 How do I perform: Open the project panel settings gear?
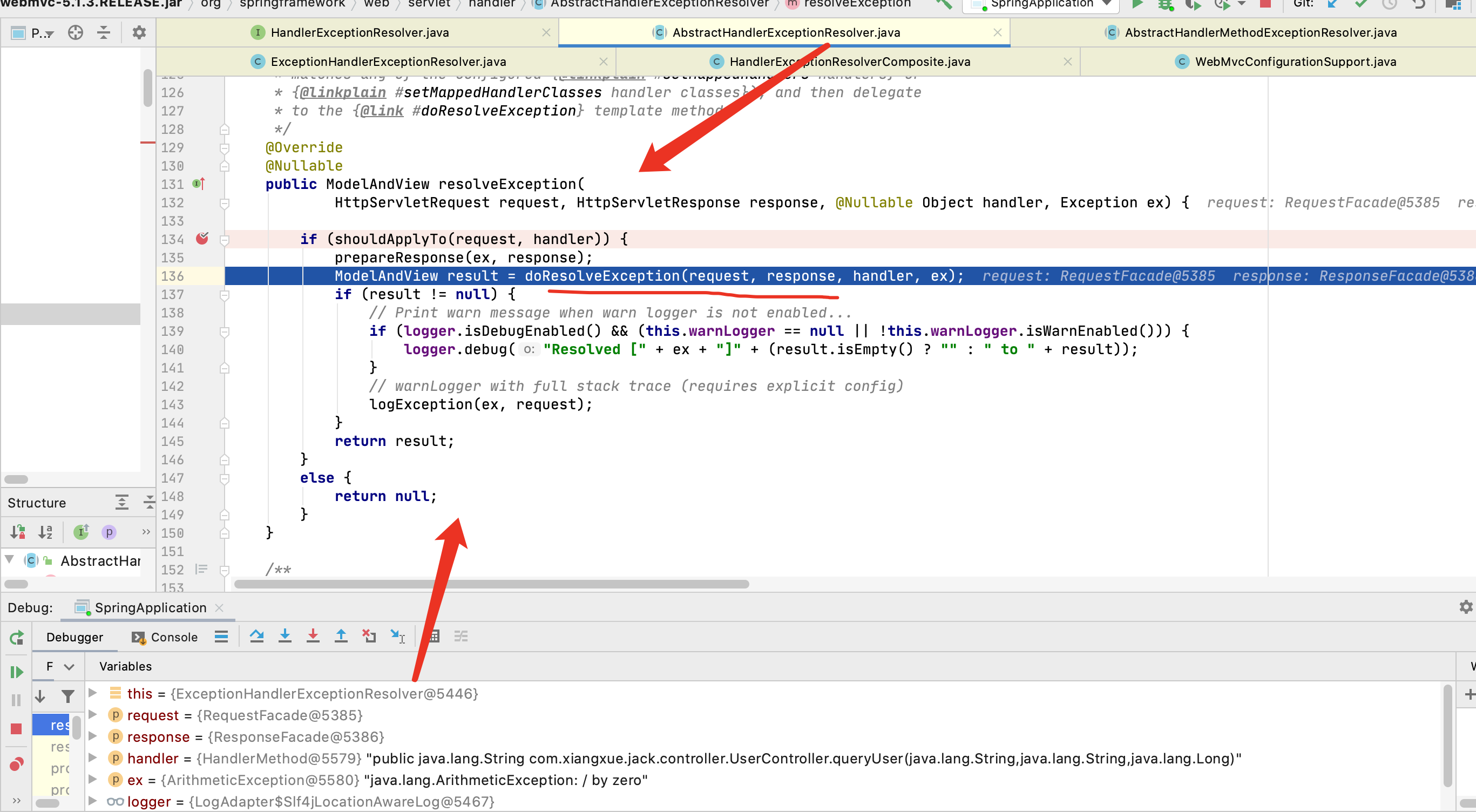click(x=139, y=32)
